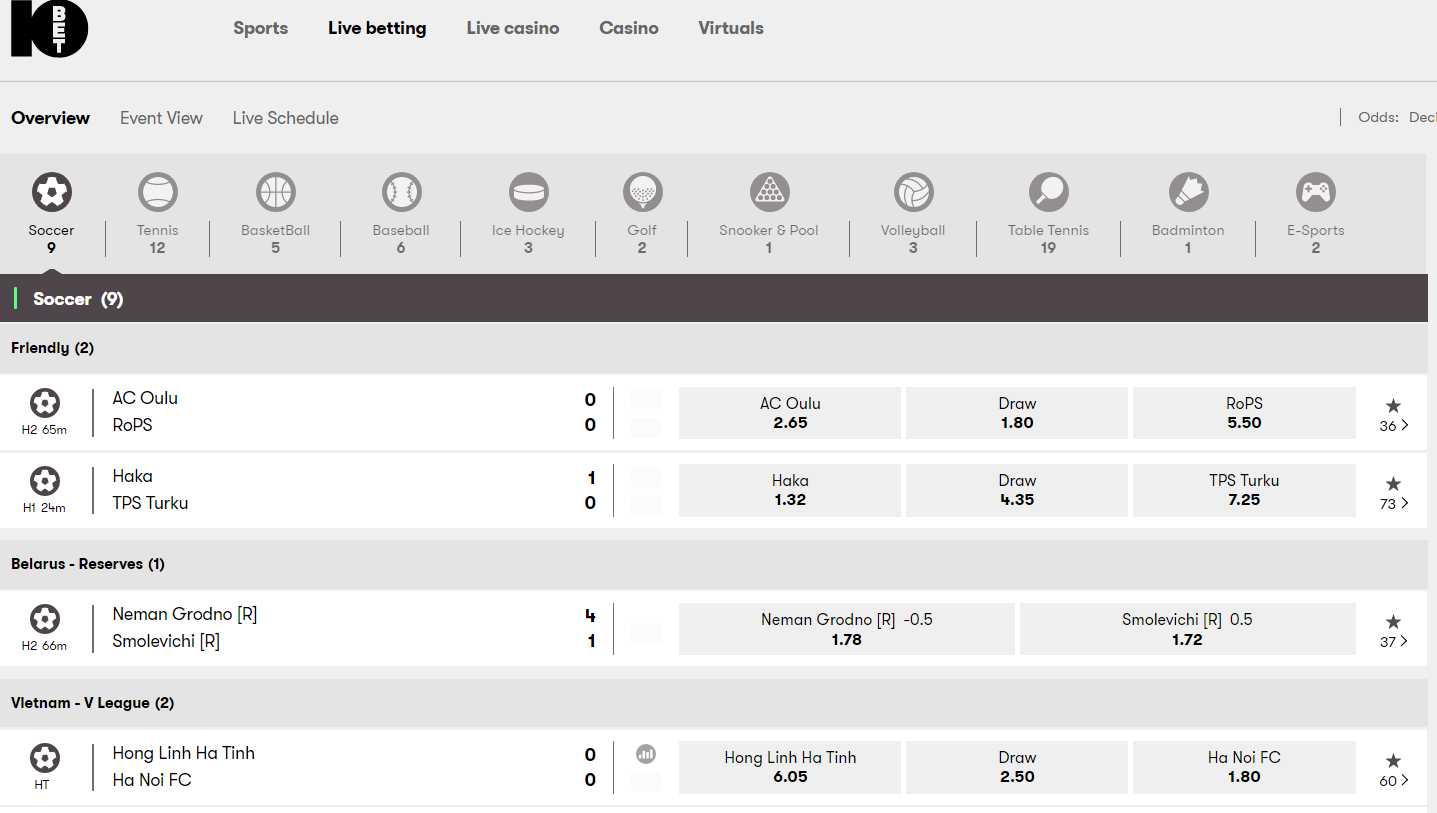This screenshot has width=1437, height=813.
Task: Open the Sports menu
Action: [x=261, y=28]
